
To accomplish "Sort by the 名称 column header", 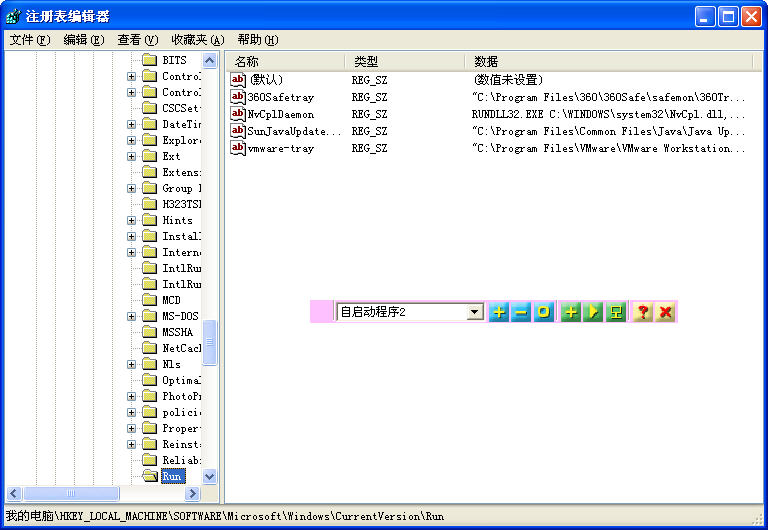I will pyautogui.click(x=285, y=62).
